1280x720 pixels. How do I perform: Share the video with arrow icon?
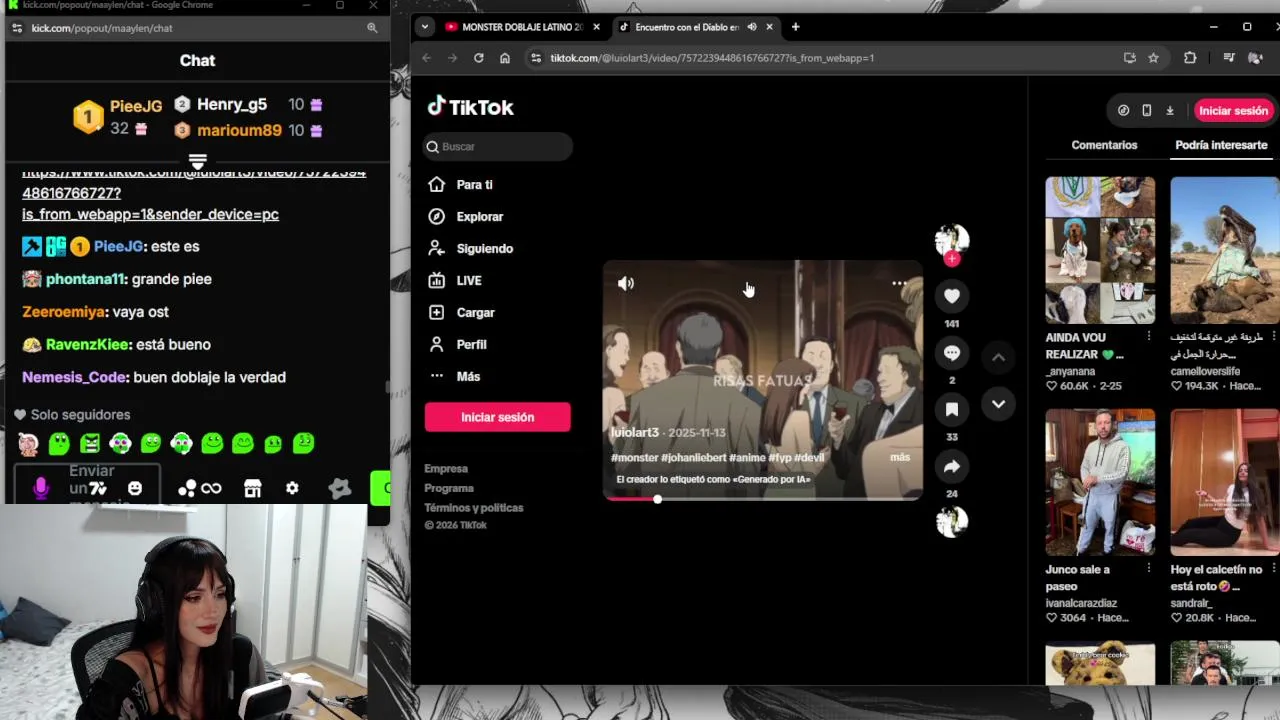pos(952,466)
